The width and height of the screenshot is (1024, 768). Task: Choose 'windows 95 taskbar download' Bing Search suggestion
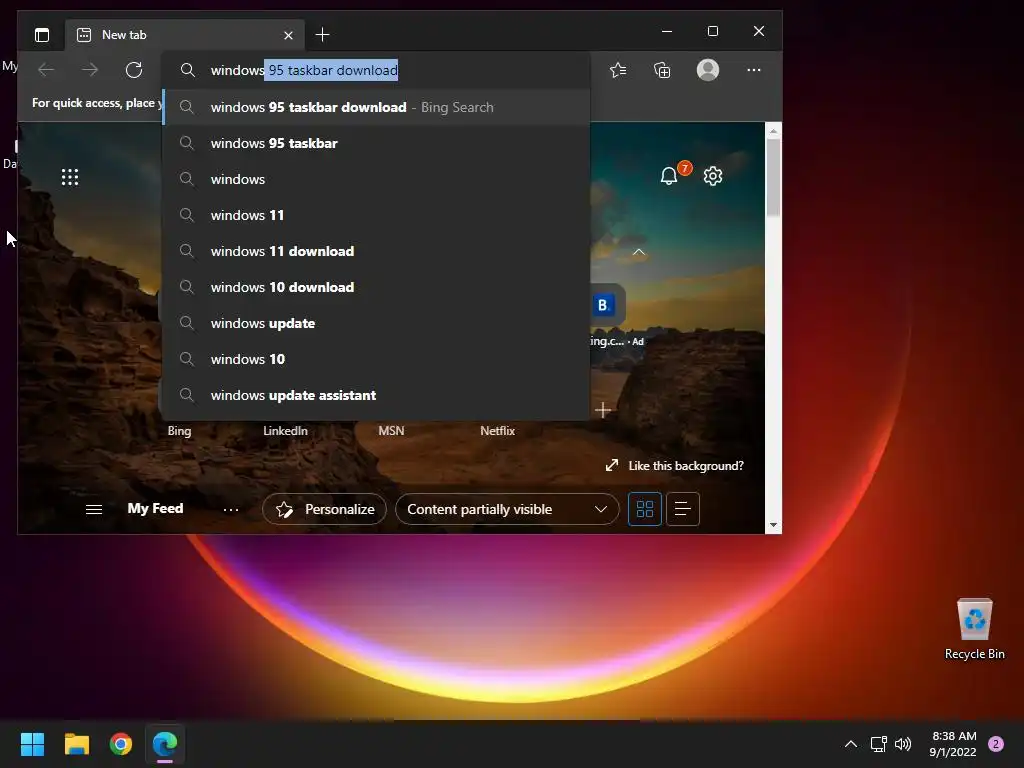click(376, 107)
